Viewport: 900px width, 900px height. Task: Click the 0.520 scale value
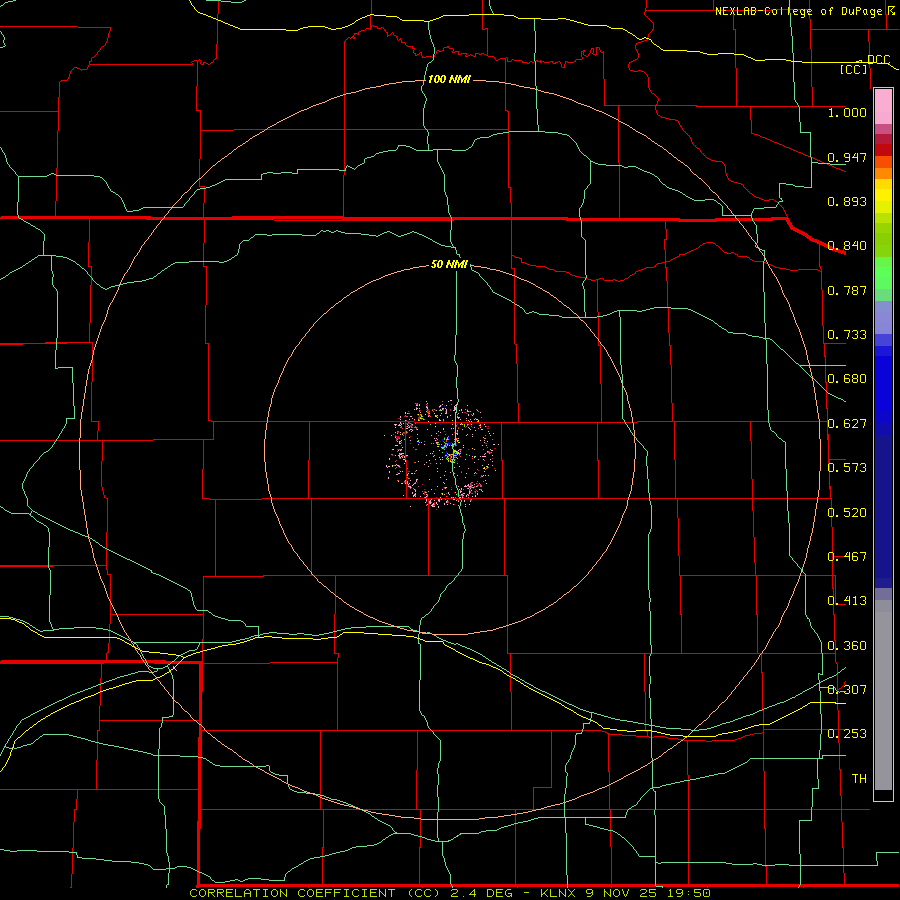(x=847, y=513)
